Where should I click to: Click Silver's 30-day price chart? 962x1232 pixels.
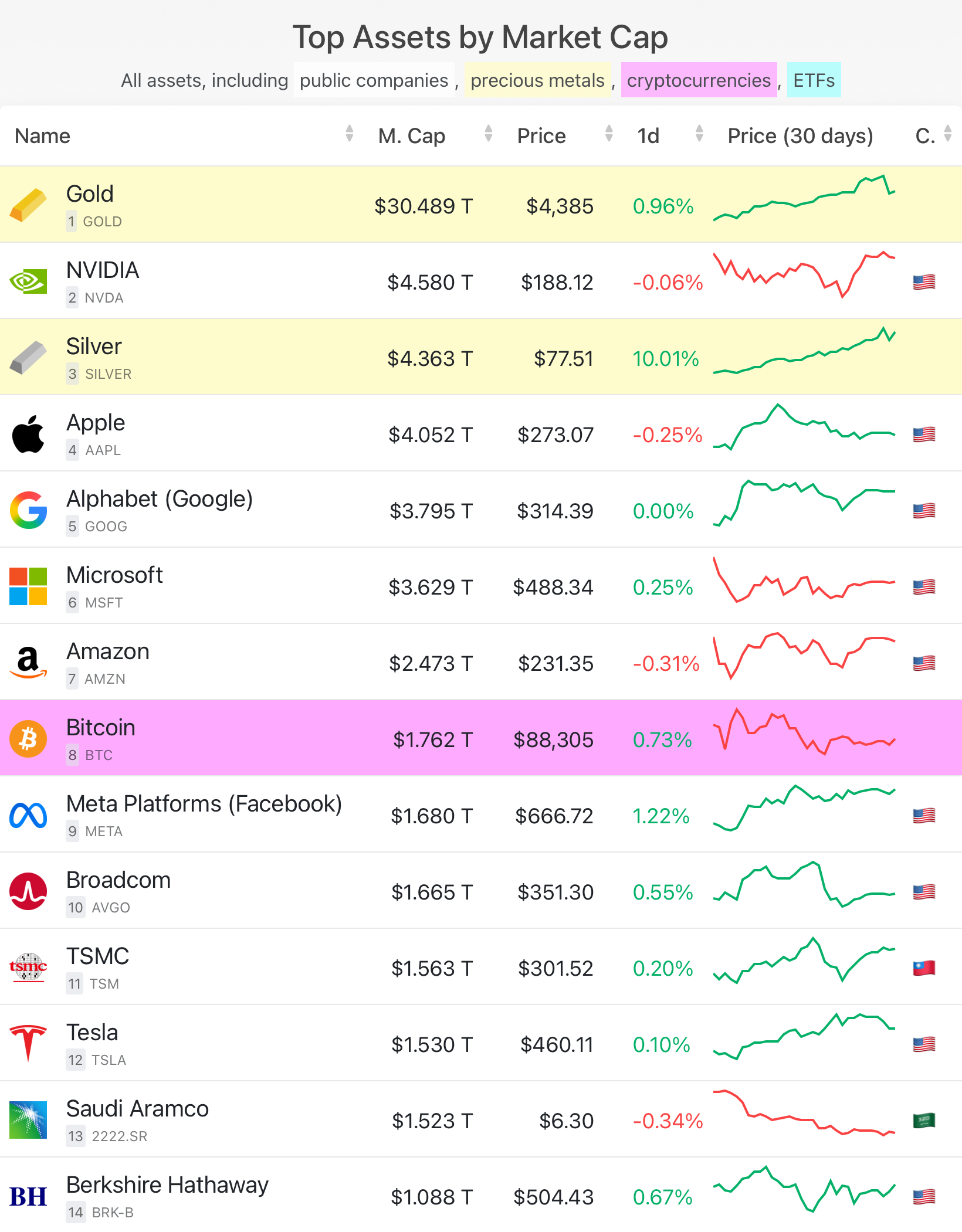[x=804, y=351]
